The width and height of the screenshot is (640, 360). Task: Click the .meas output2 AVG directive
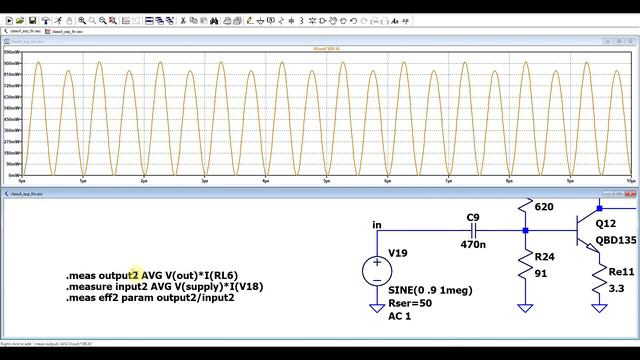point(152,276)
